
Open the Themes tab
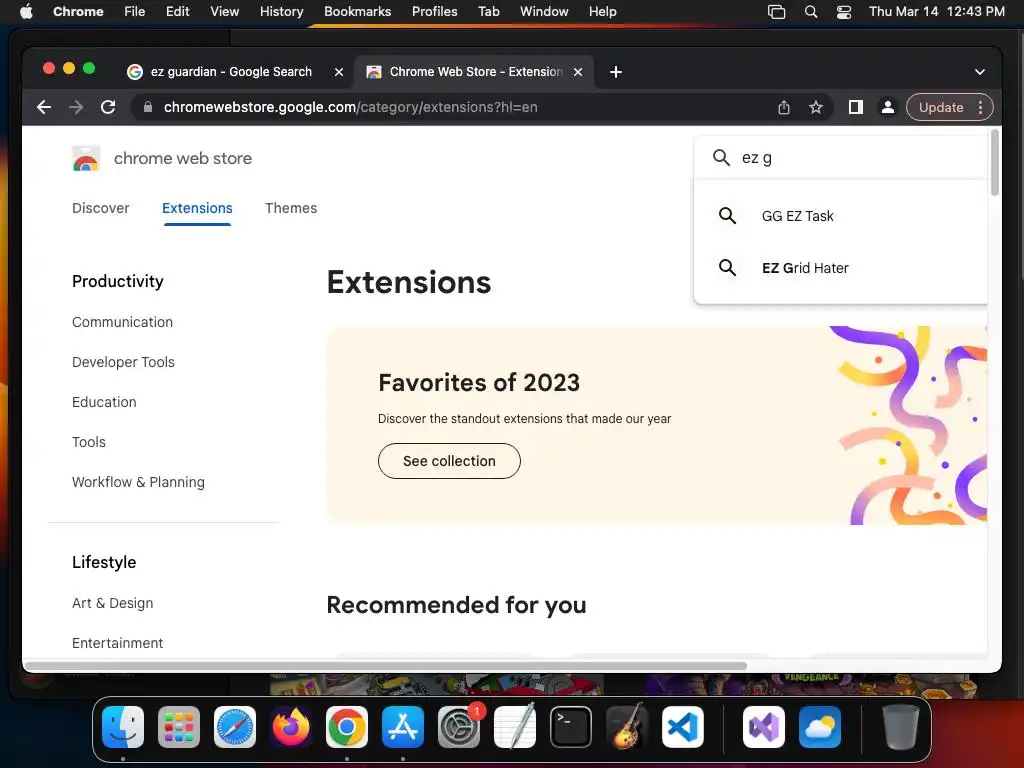(x=291, y=208)
